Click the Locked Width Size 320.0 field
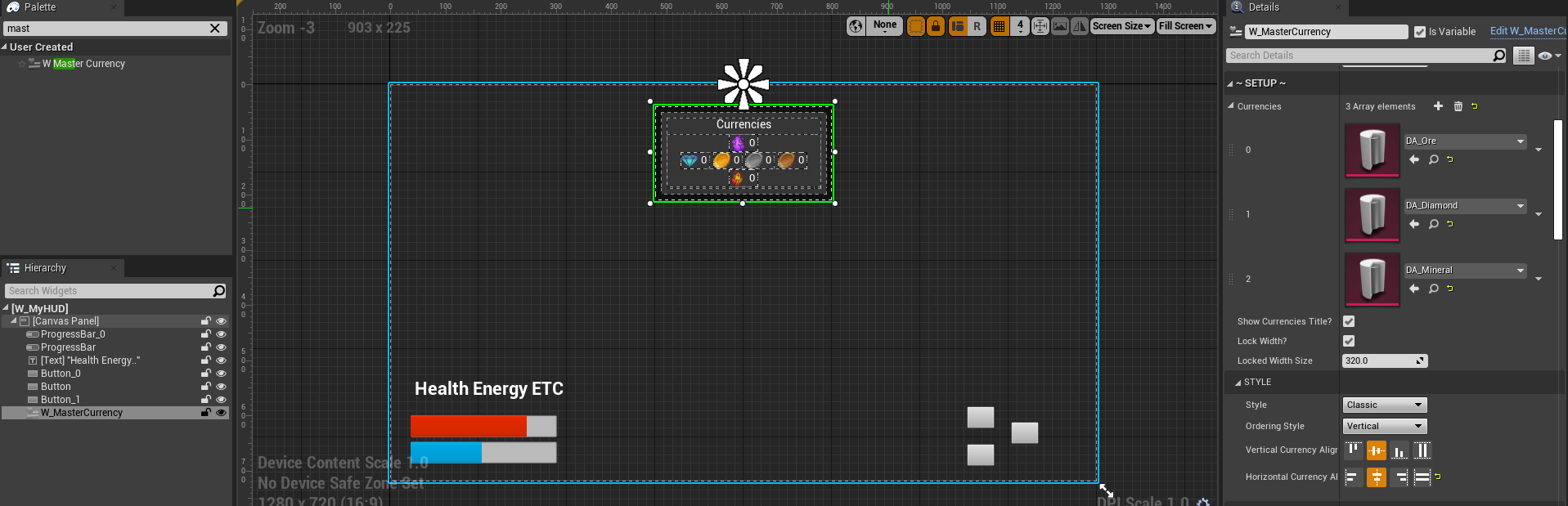Viewport: 1568px width, 506px height. (x=1385, y=360)
